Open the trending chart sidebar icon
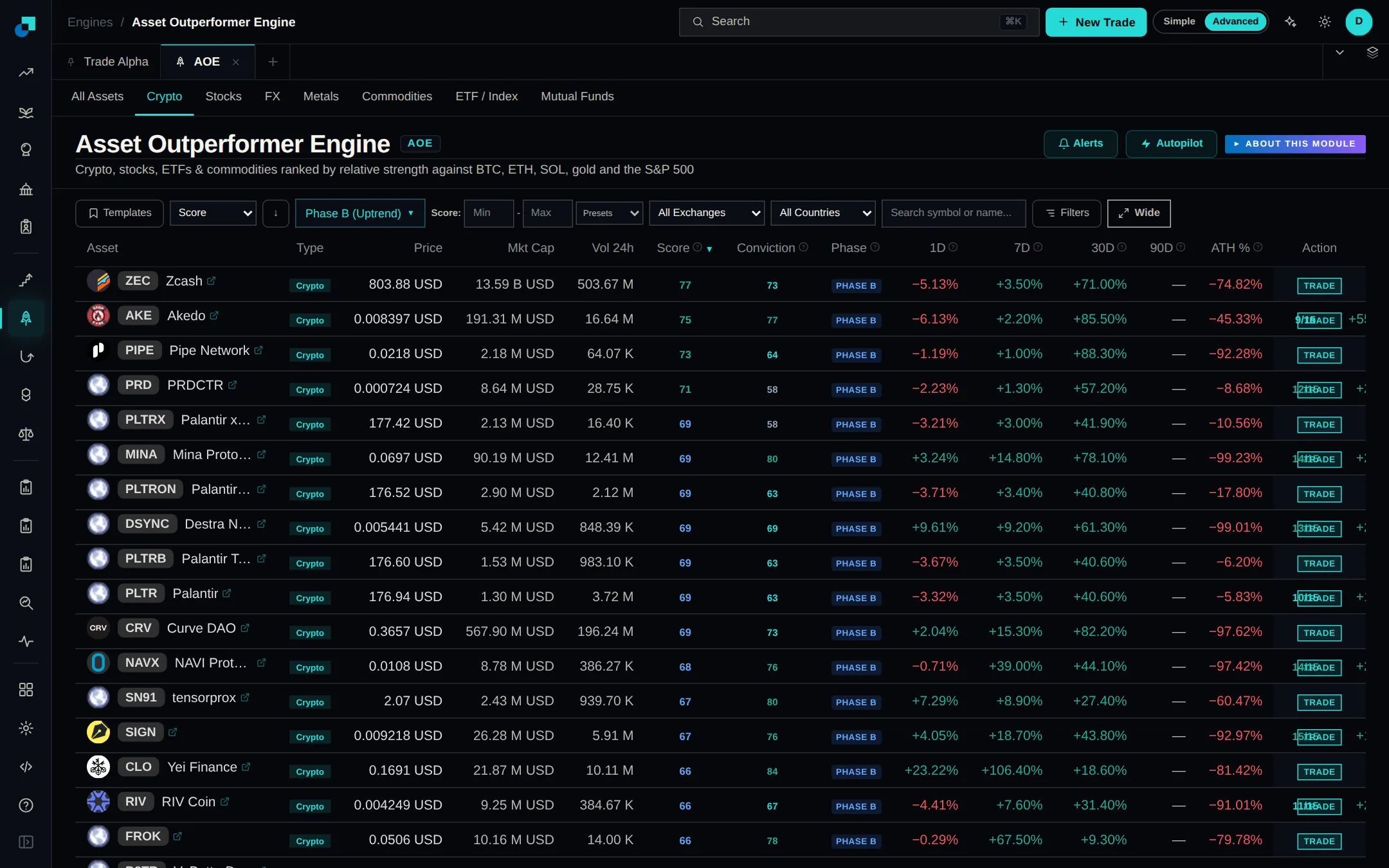The width and height of the screenshot is (1389, 868). (26, 73)
